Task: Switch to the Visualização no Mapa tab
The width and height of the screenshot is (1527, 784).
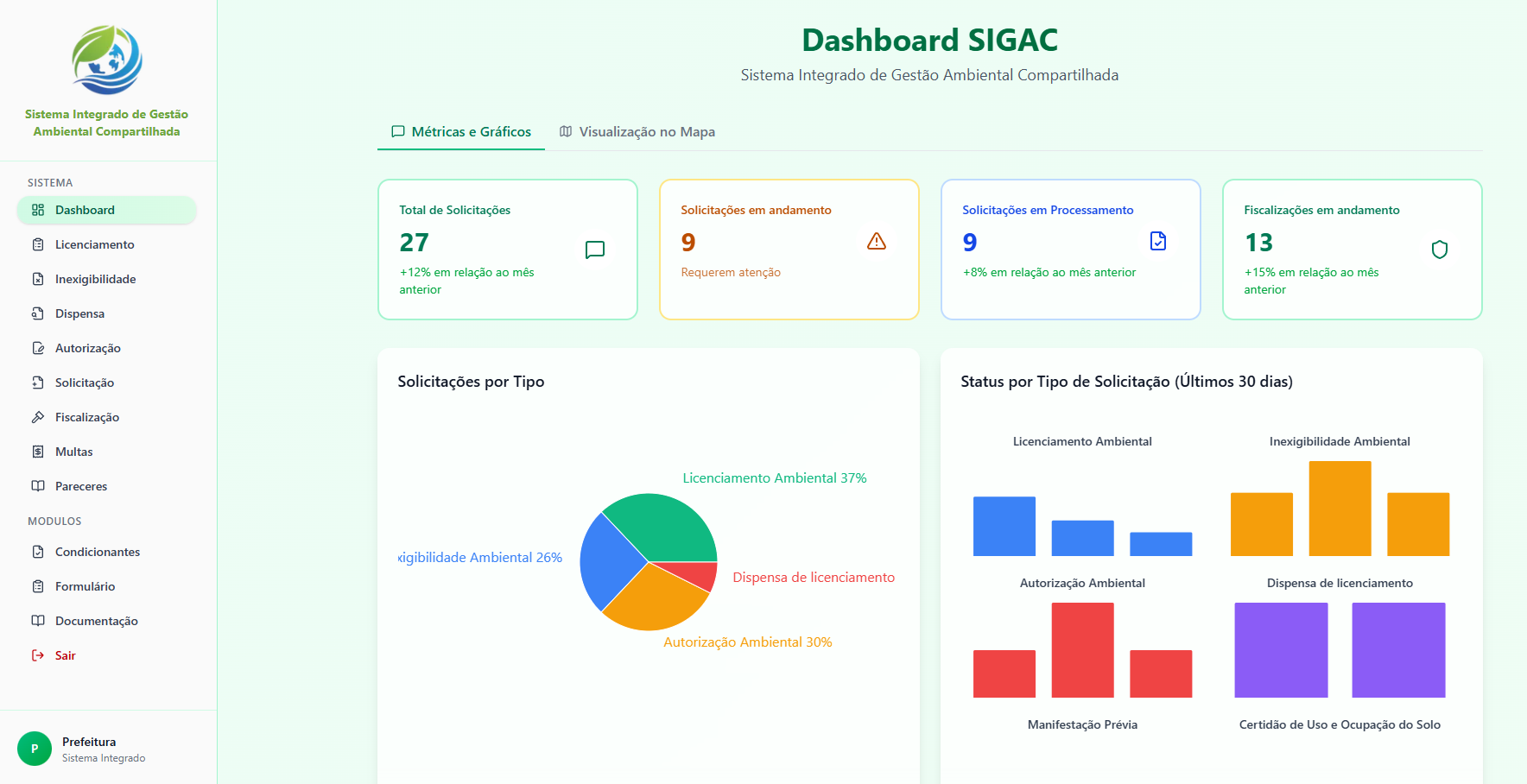Action: 637,131
